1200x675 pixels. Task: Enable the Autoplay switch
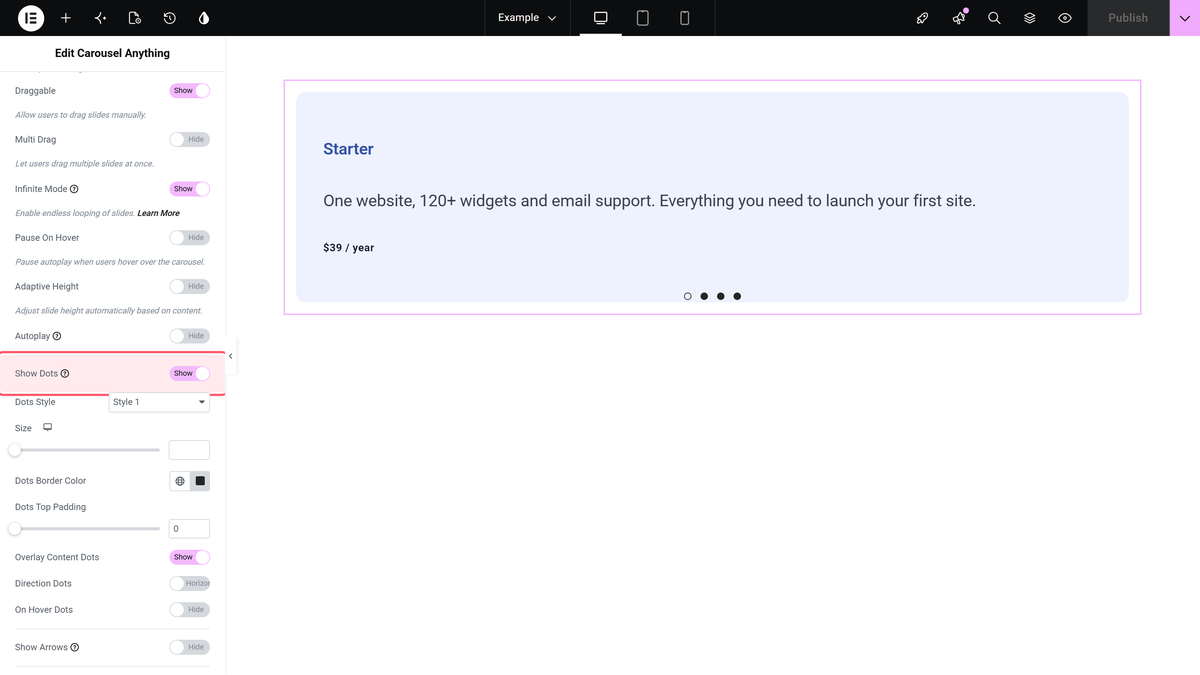190,336
